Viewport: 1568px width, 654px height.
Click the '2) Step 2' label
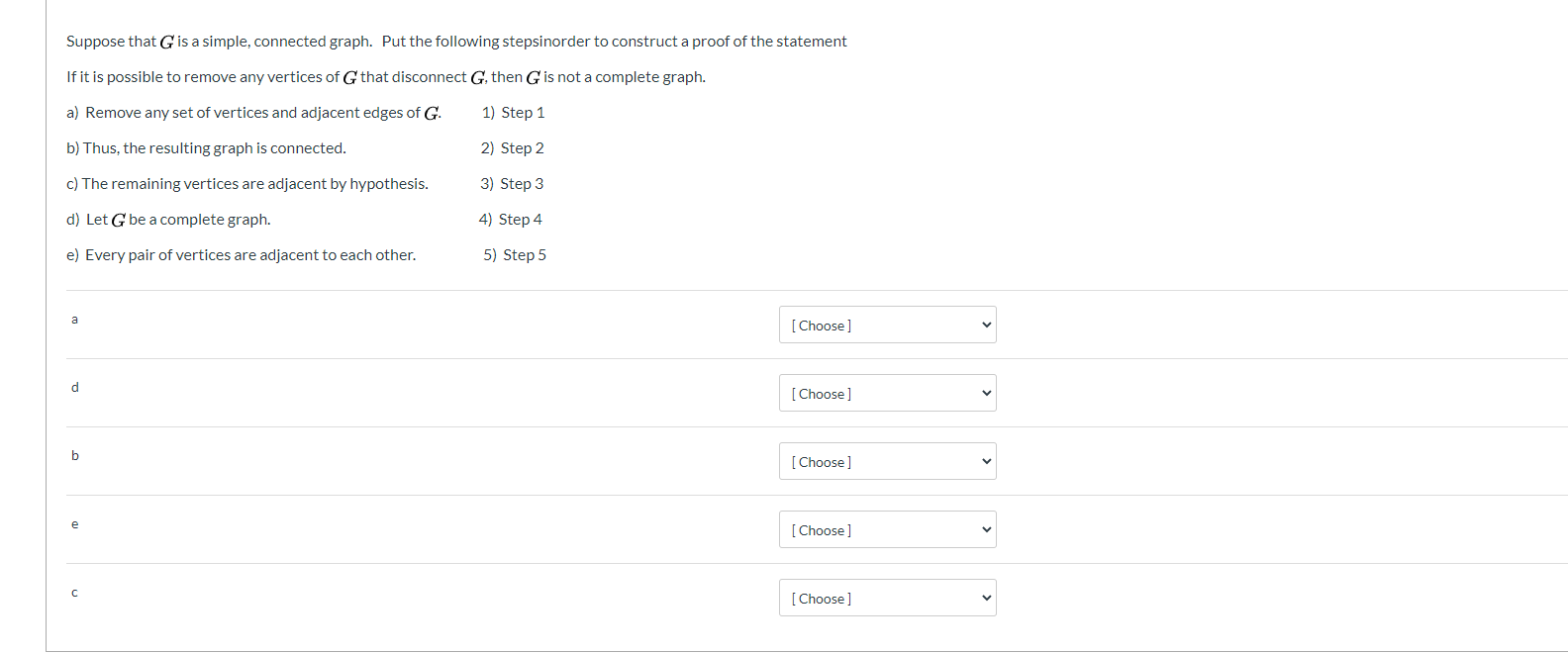[512, 148]
